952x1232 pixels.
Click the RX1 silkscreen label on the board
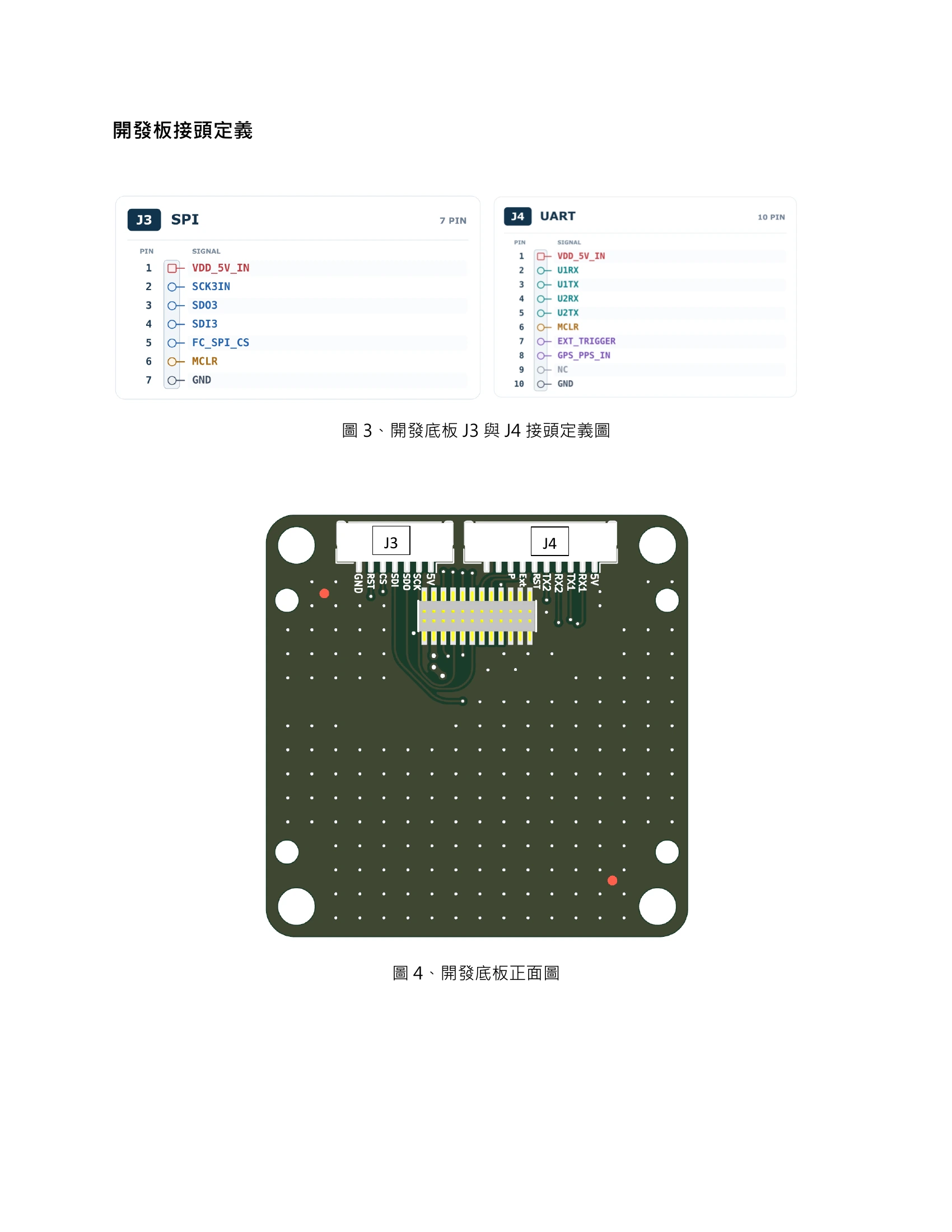(x=582, y=583)
